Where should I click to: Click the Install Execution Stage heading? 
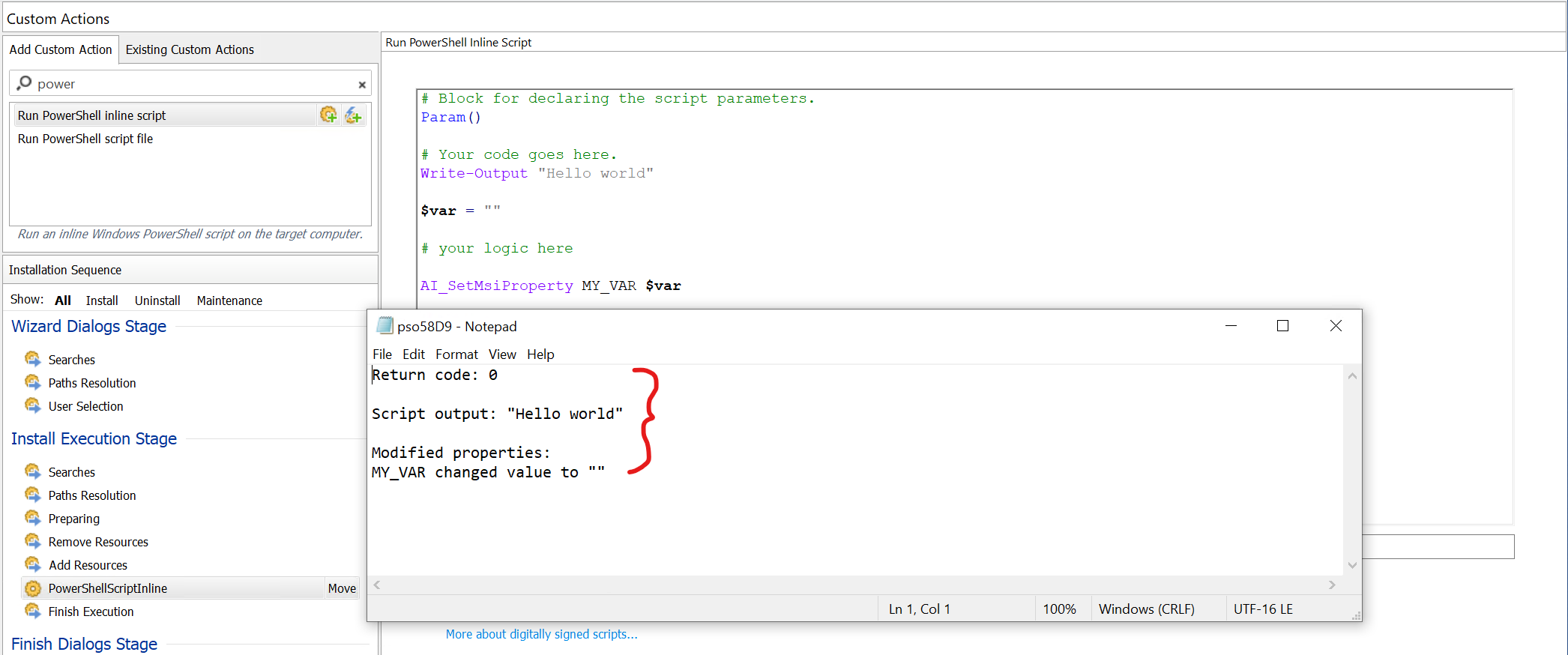coord(94,439)
